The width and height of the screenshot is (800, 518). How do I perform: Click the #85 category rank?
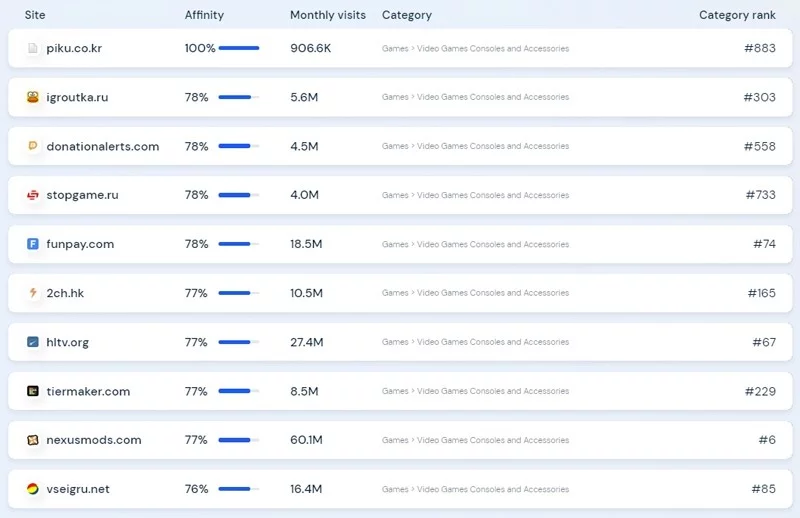coord(764,489)
